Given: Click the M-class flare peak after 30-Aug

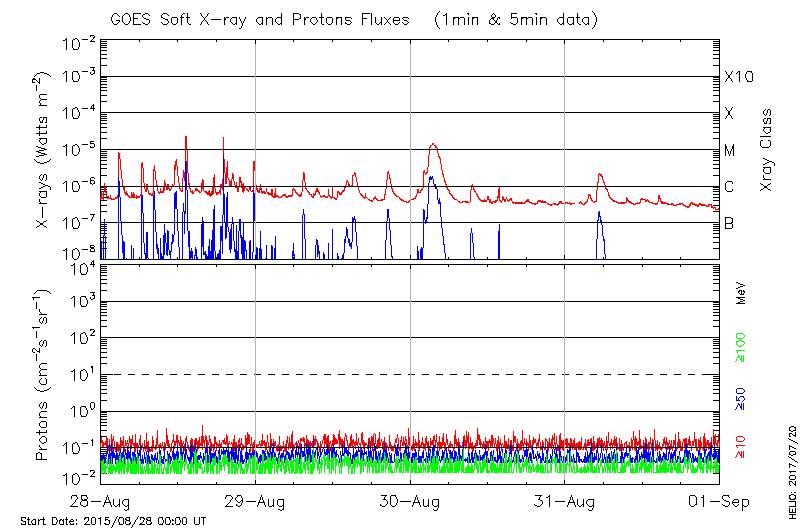Looking at the screenshot, I should (x=433, y=144).
